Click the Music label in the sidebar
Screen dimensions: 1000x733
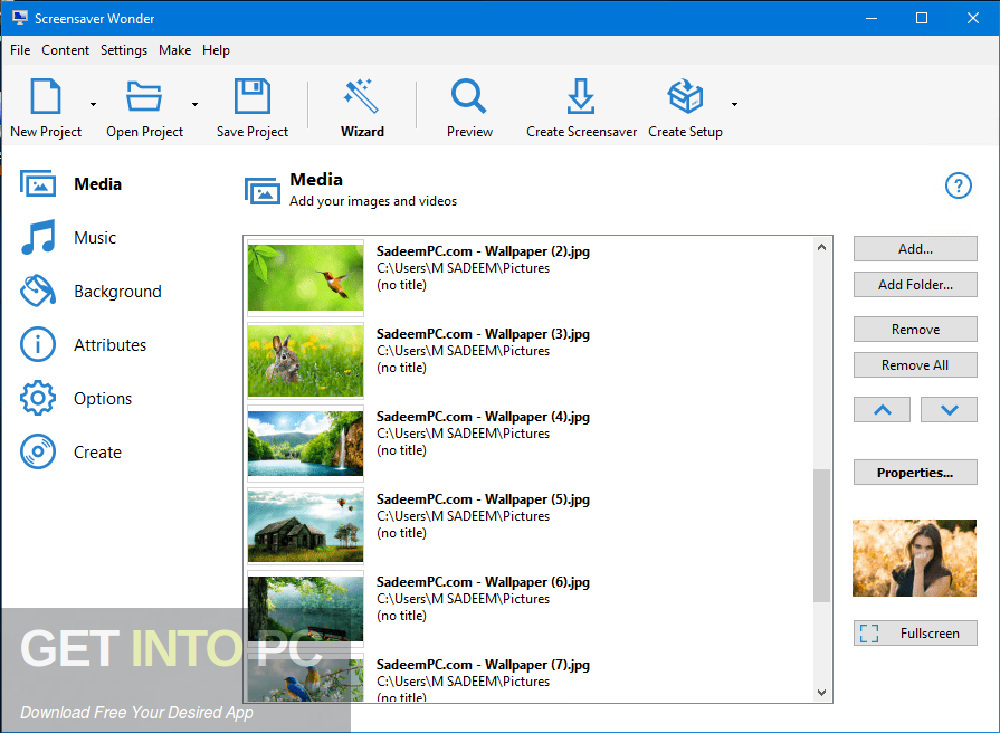[x=95, y=238]
